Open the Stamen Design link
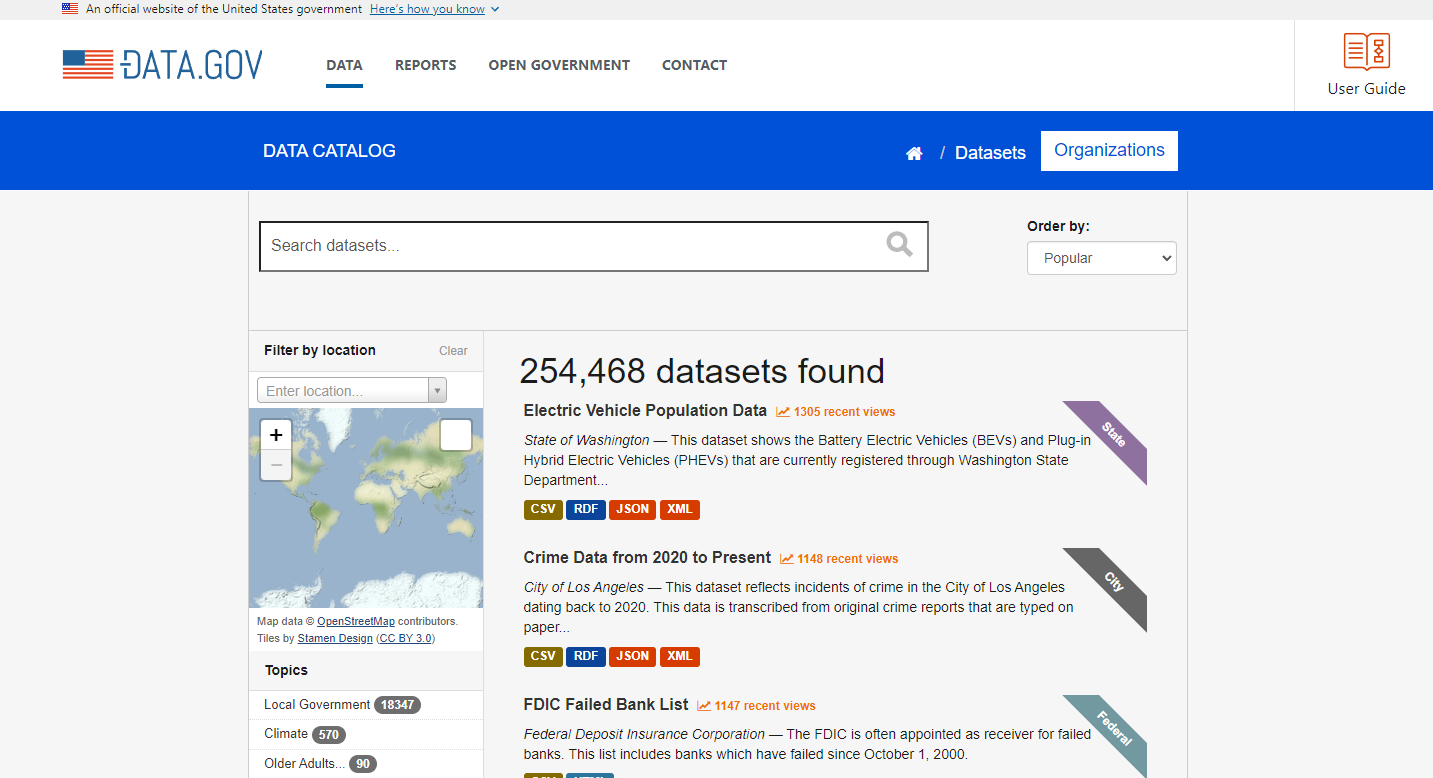1433x778 pixels. click(x=335, y=638)
